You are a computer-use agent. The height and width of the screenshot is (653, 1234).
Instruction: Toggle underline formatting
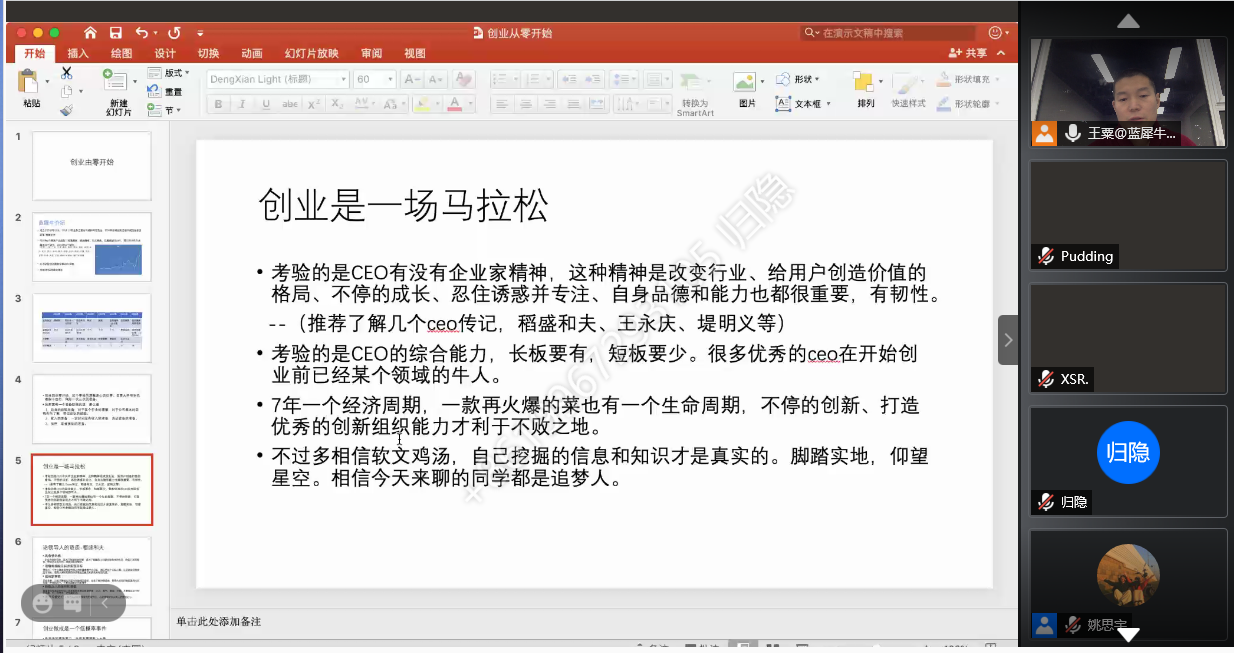click(x=265, y=104)
